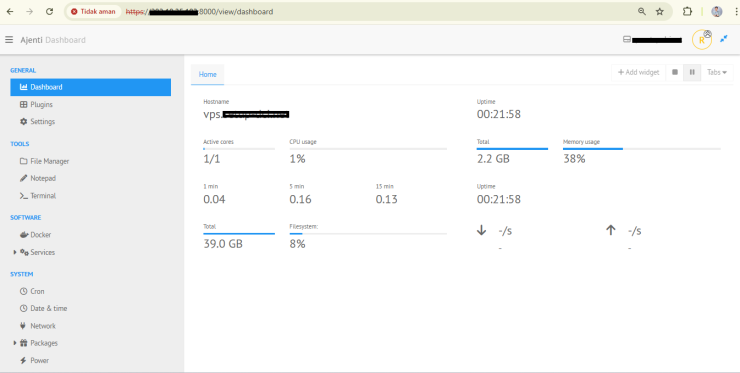The image size is (740, 373).
Task: Click the server icon next to hostname in header
Action: point(627,39)
